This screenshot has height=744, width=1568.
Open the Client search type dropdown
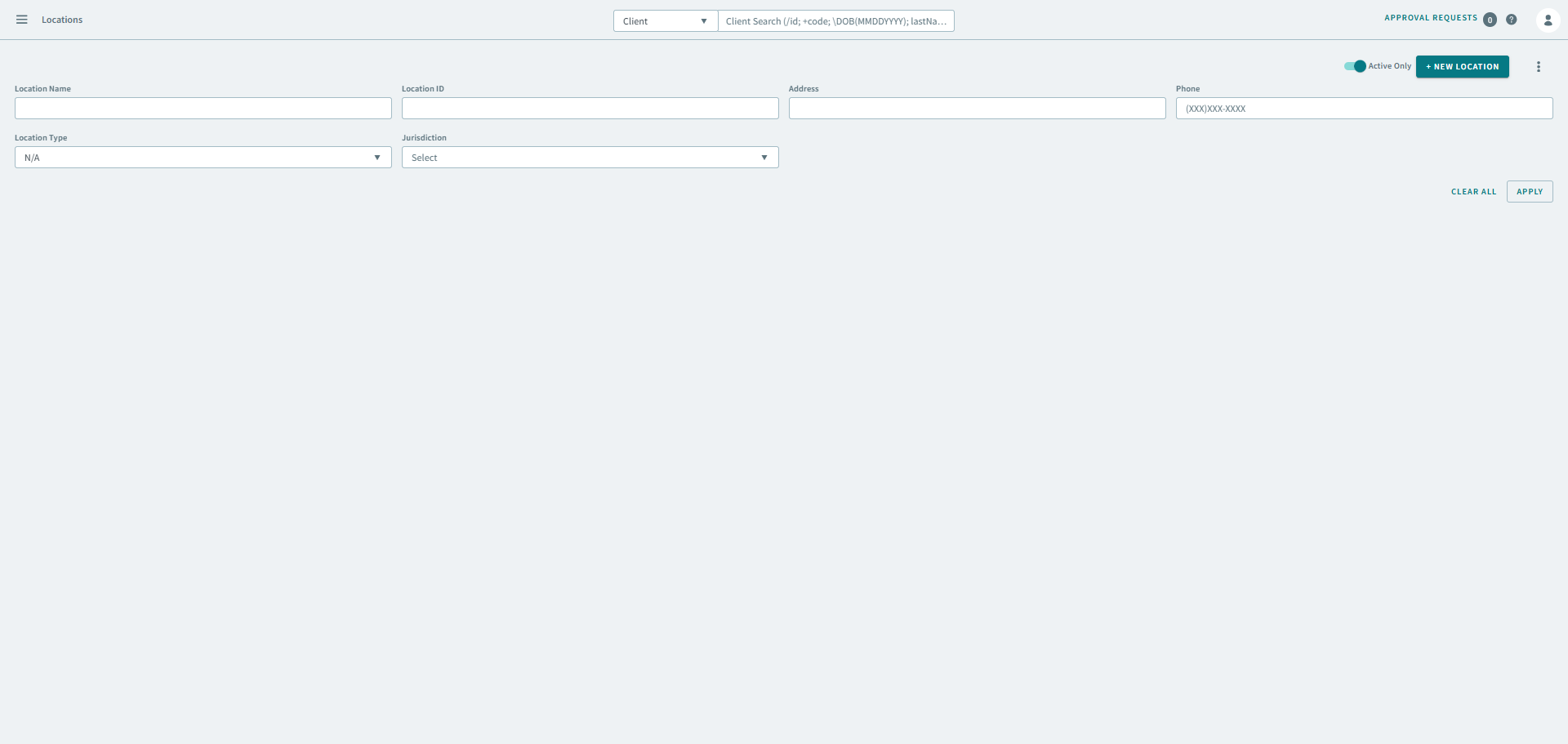click(x=664, y=20)
